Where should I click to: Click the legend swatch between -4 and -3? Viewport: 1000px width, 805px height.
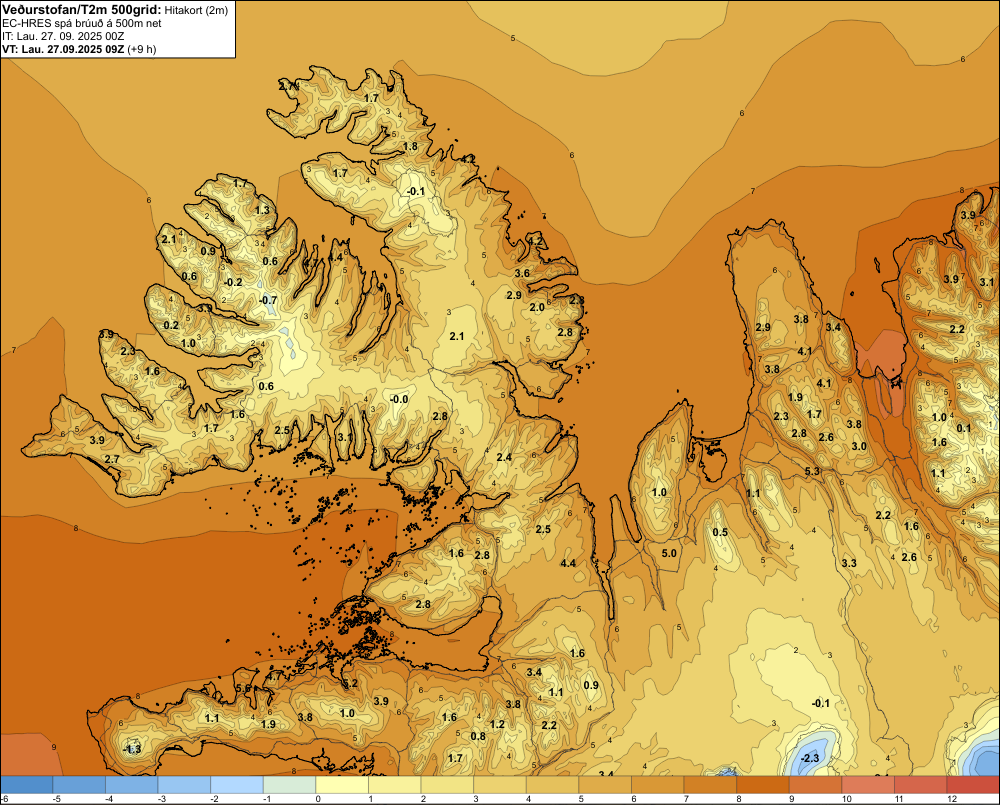click(x=131, y=785)
